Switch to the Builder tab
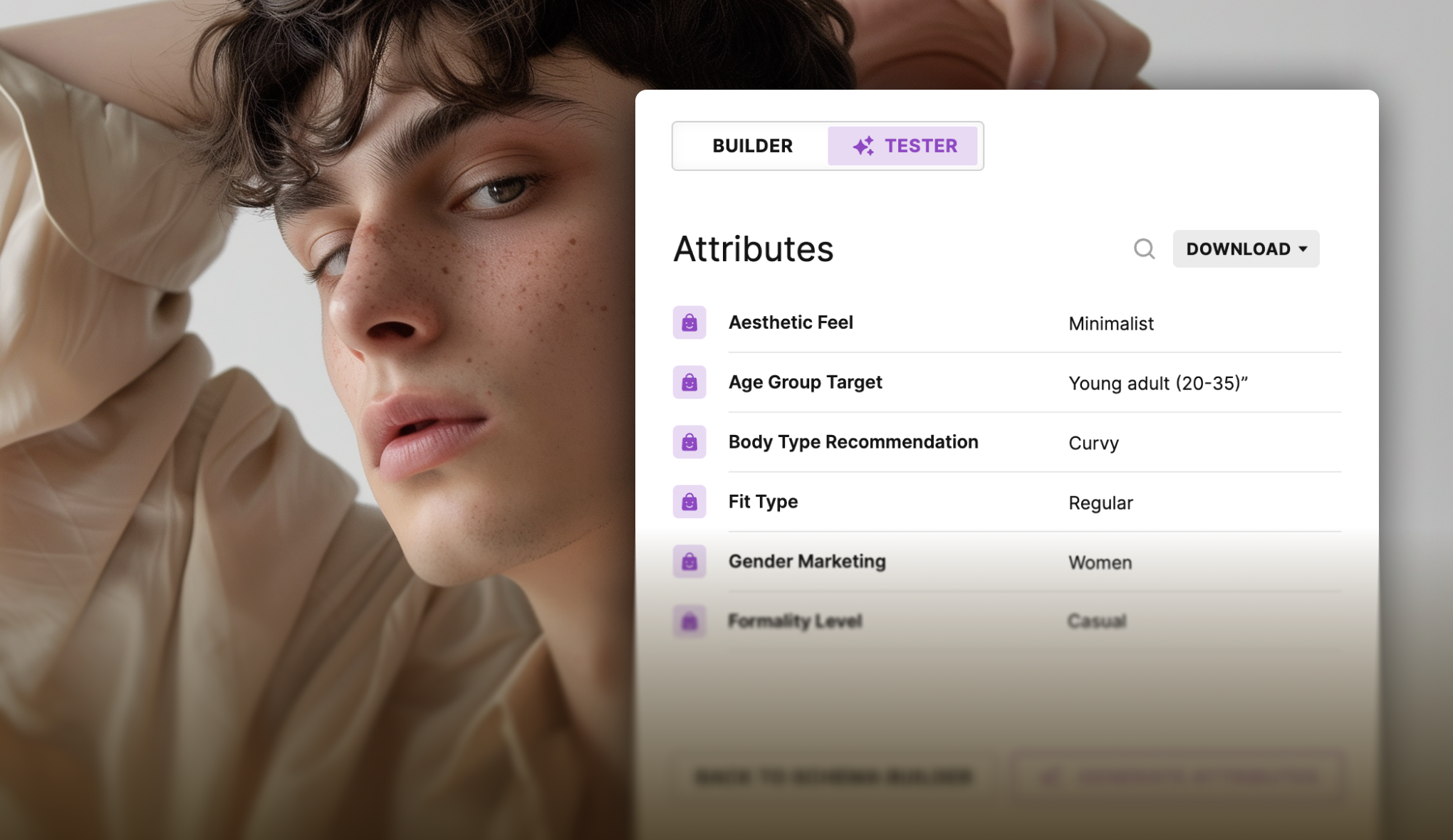This screenshot has height=840, width=1453. tap(752, 146)
